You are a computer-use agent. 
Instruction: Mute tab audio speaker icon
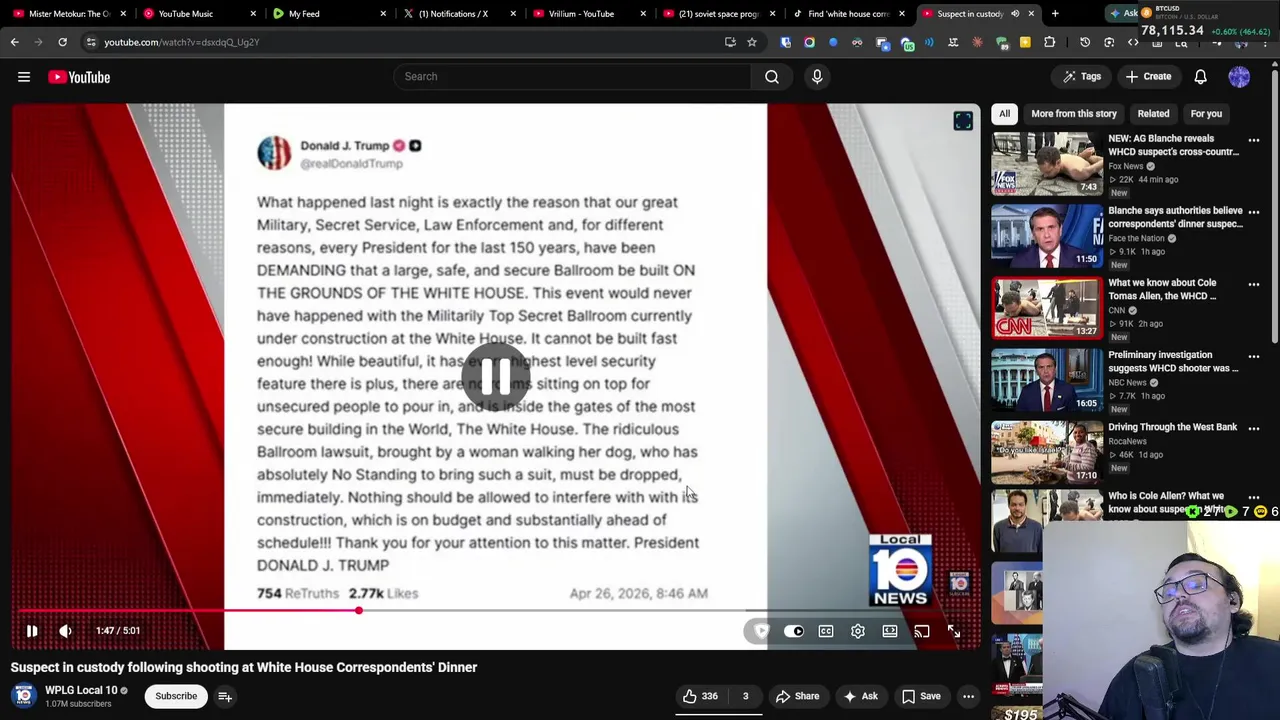pyautogui.click(x=1015, y=14)
